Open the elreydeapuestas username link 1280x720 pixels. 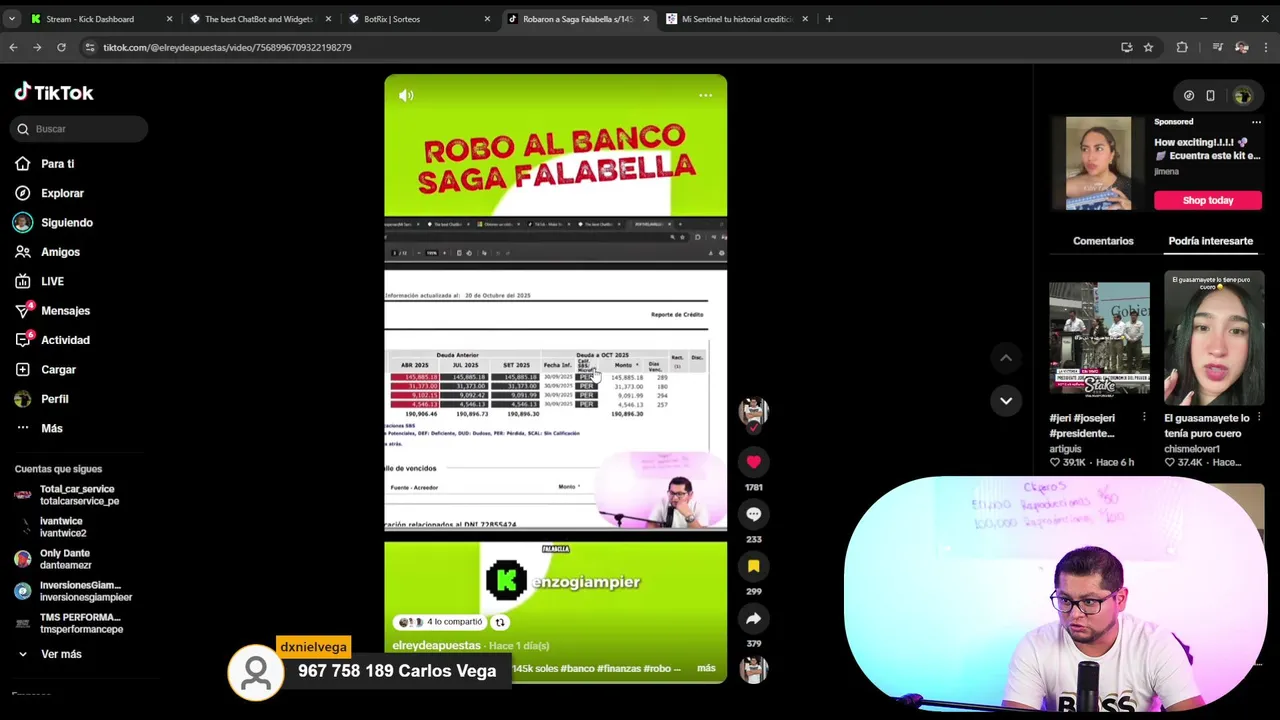point(436,646)
